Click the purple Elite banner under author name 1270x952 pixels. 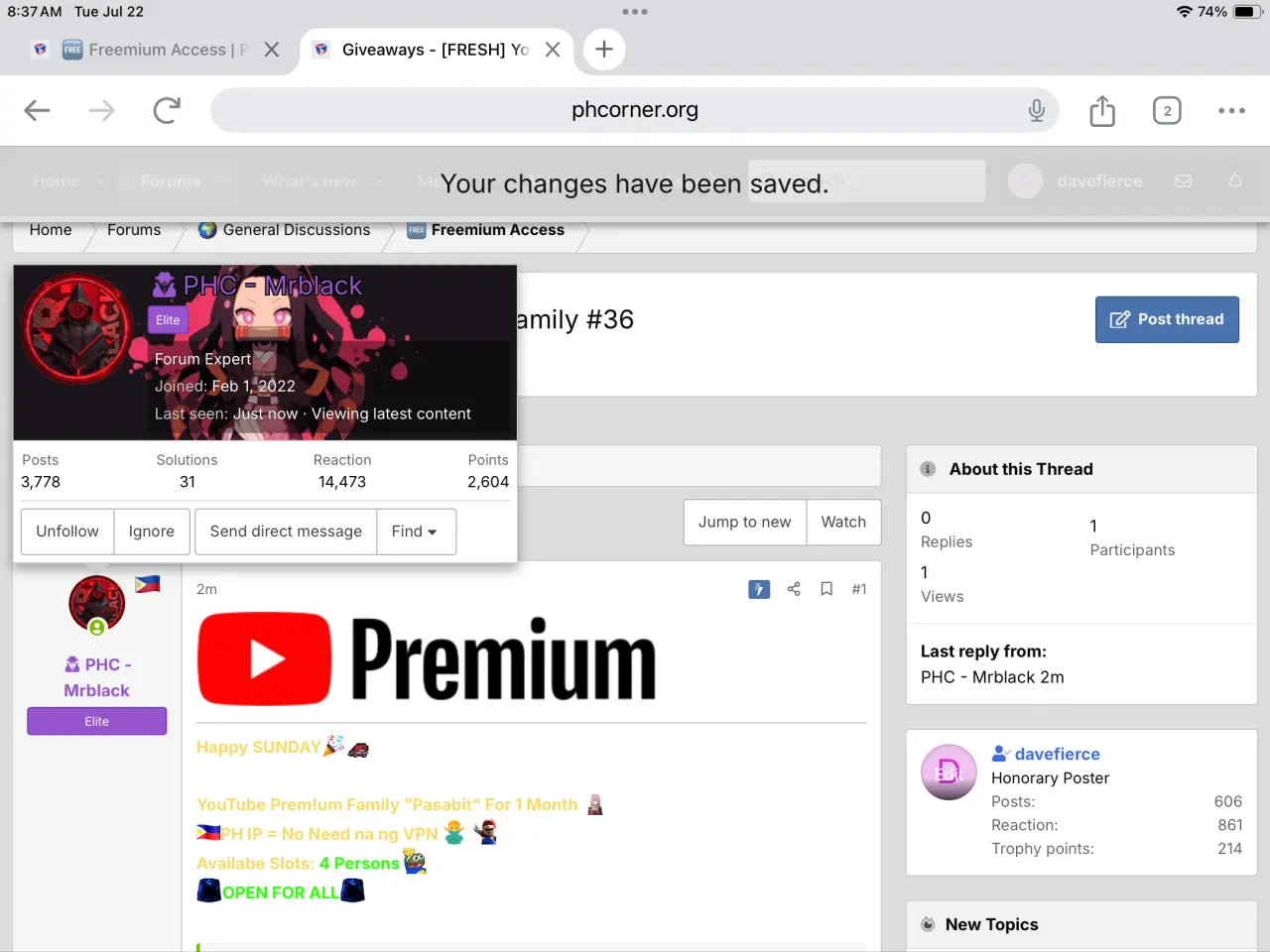(x=97, y=721)
